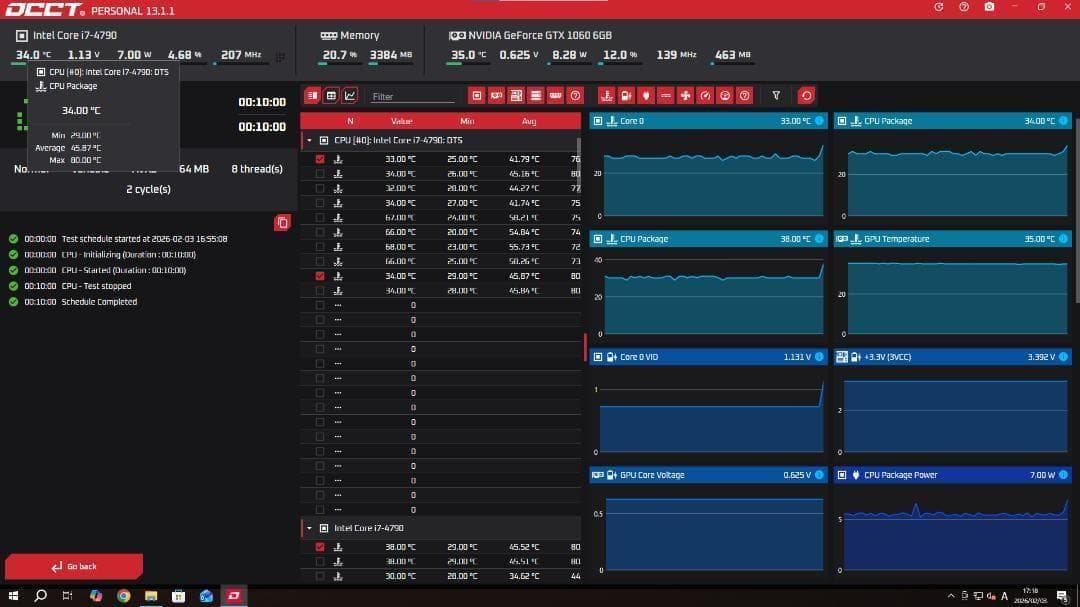The width and height of the screenshot is (1080, 607).
Task: Click the funnel filter icon
Action: coord(776,96)
